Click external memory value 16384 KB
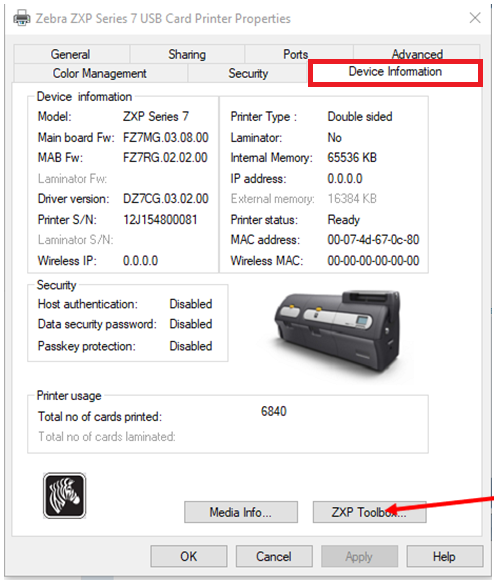 (352, 199)
